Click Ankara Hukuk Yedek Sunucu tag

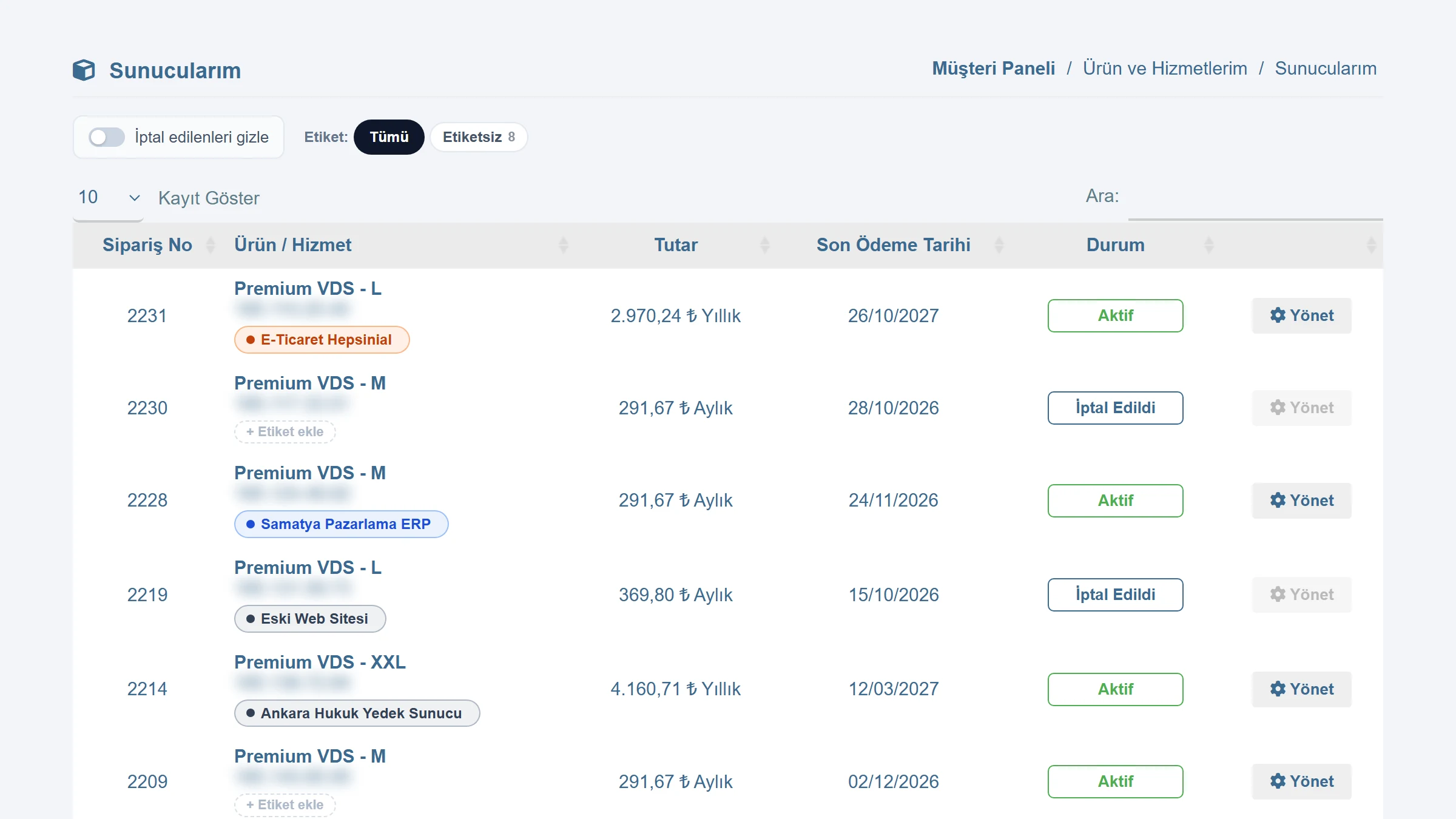tap(357, 713)
